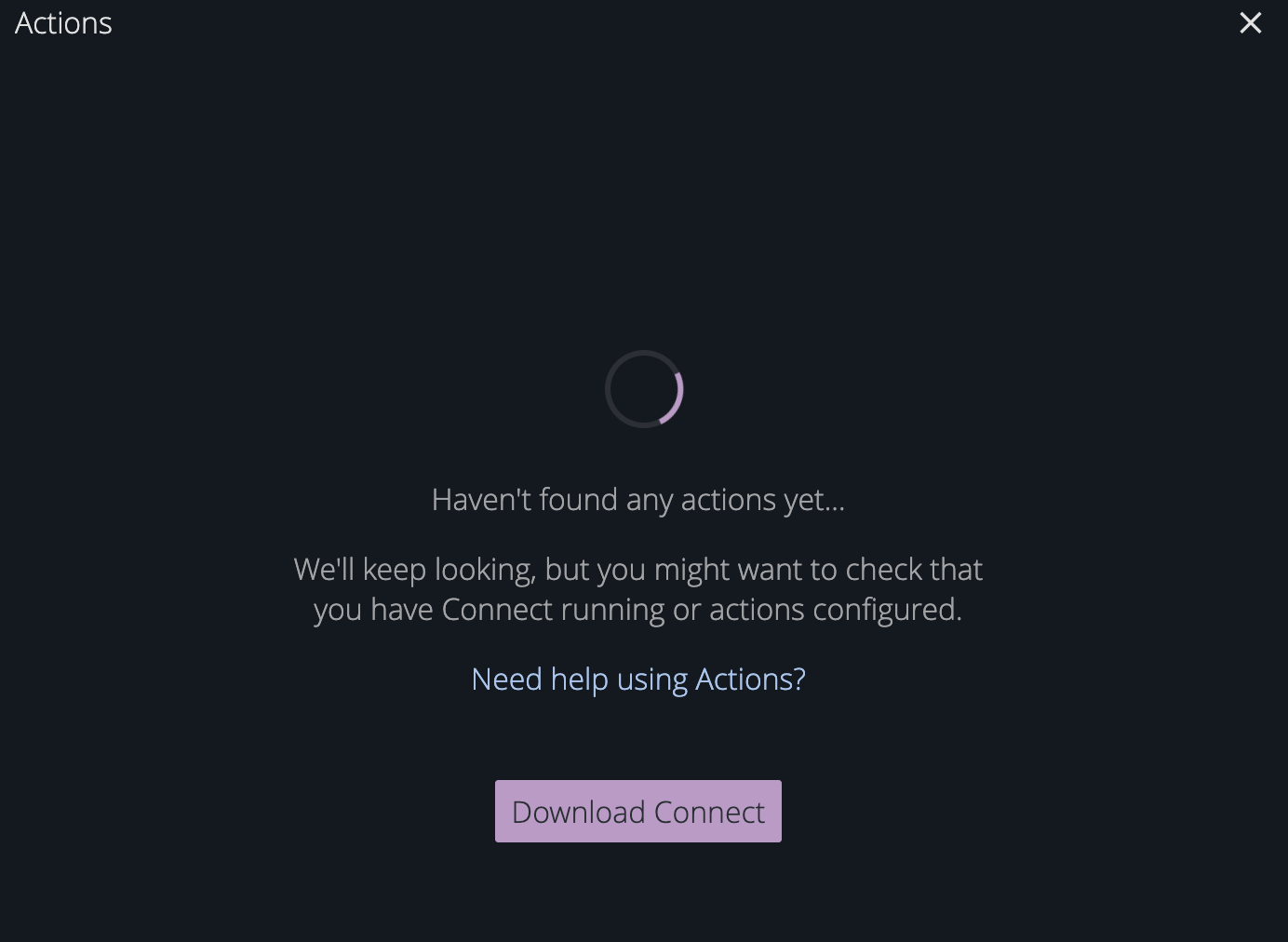Click the word 'Actions?' in the help link
1288x942 pixels.
tap(750, 680)
